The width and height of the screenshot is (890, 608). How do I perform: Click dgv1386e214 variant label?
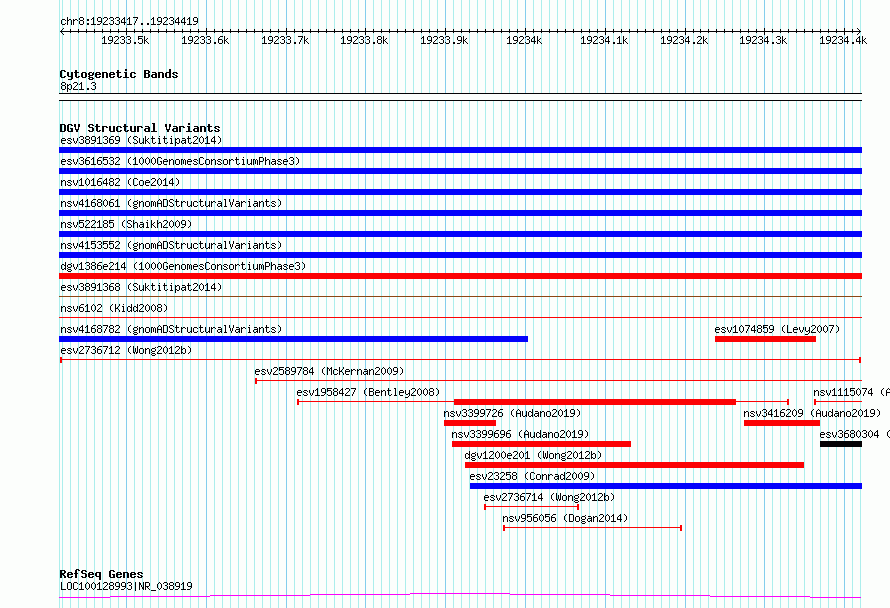click(x=183, y=266)
